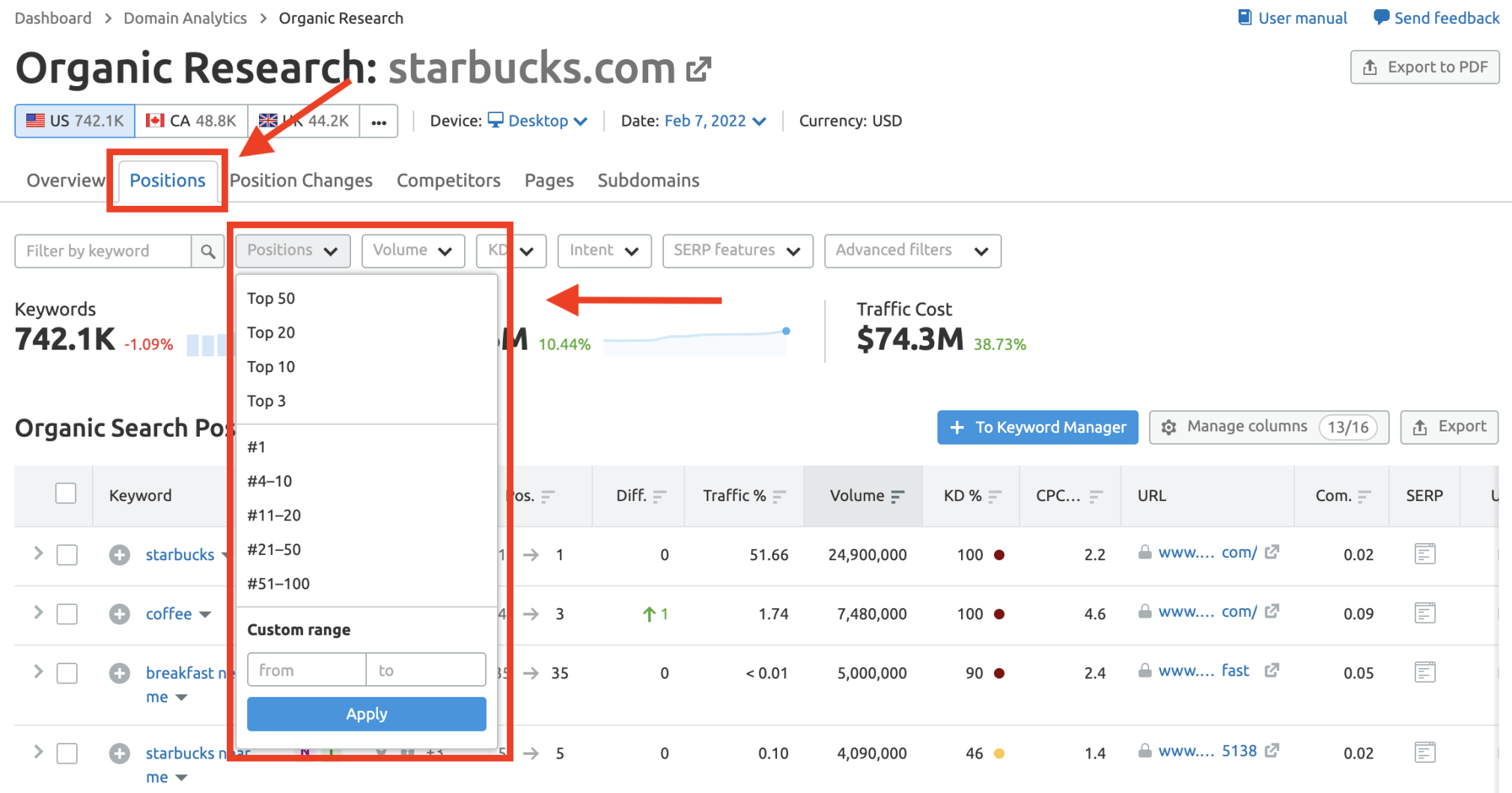View SERP snapshot for starbucks row
The image size is (1512, 793).
[x=1425, y=554]
